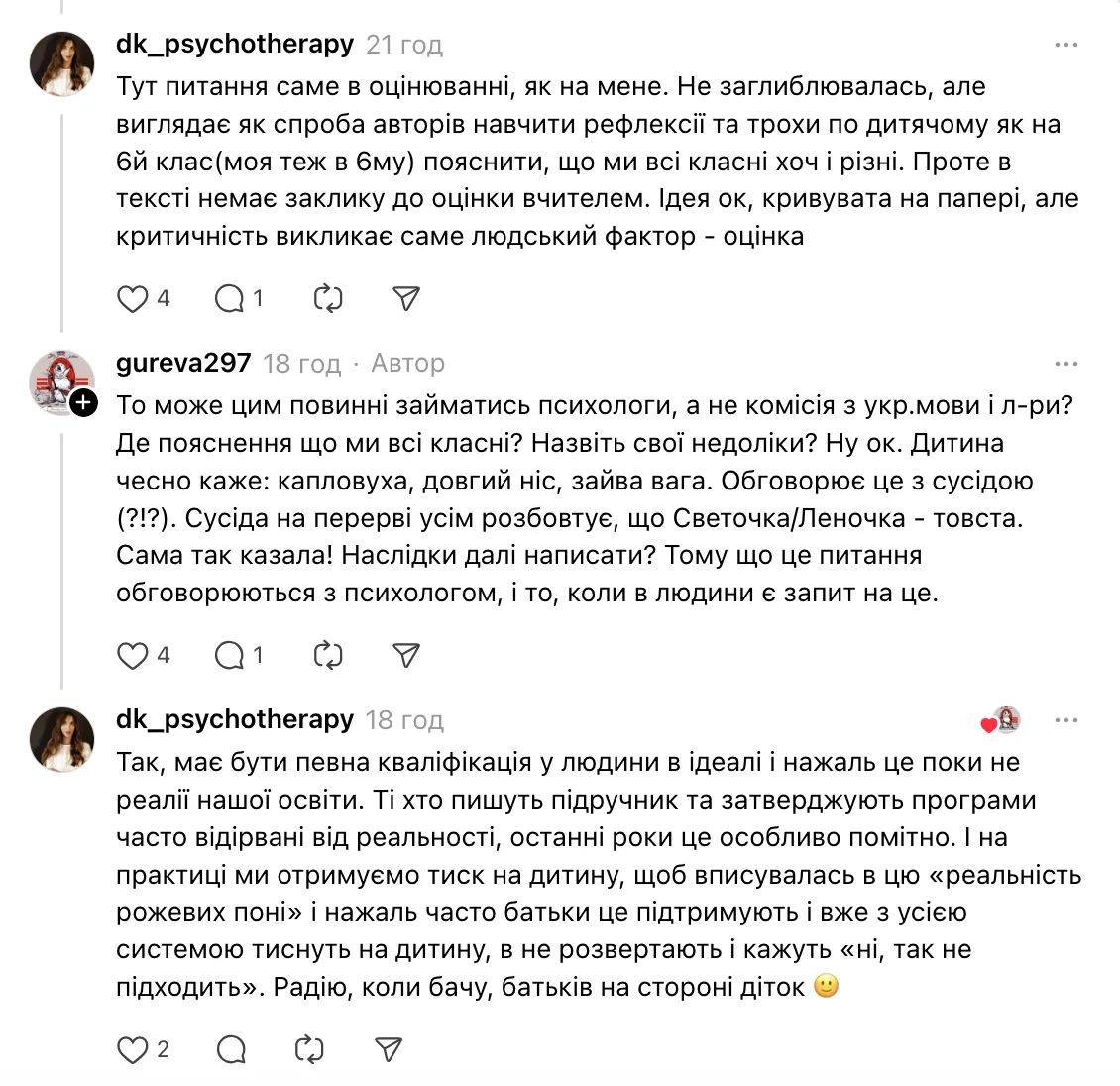Open options menu for dk_psychotherapy's first comment
Image resolution: width=1120 pixels, height=1086 pixels.
(x=1065, y=44)
